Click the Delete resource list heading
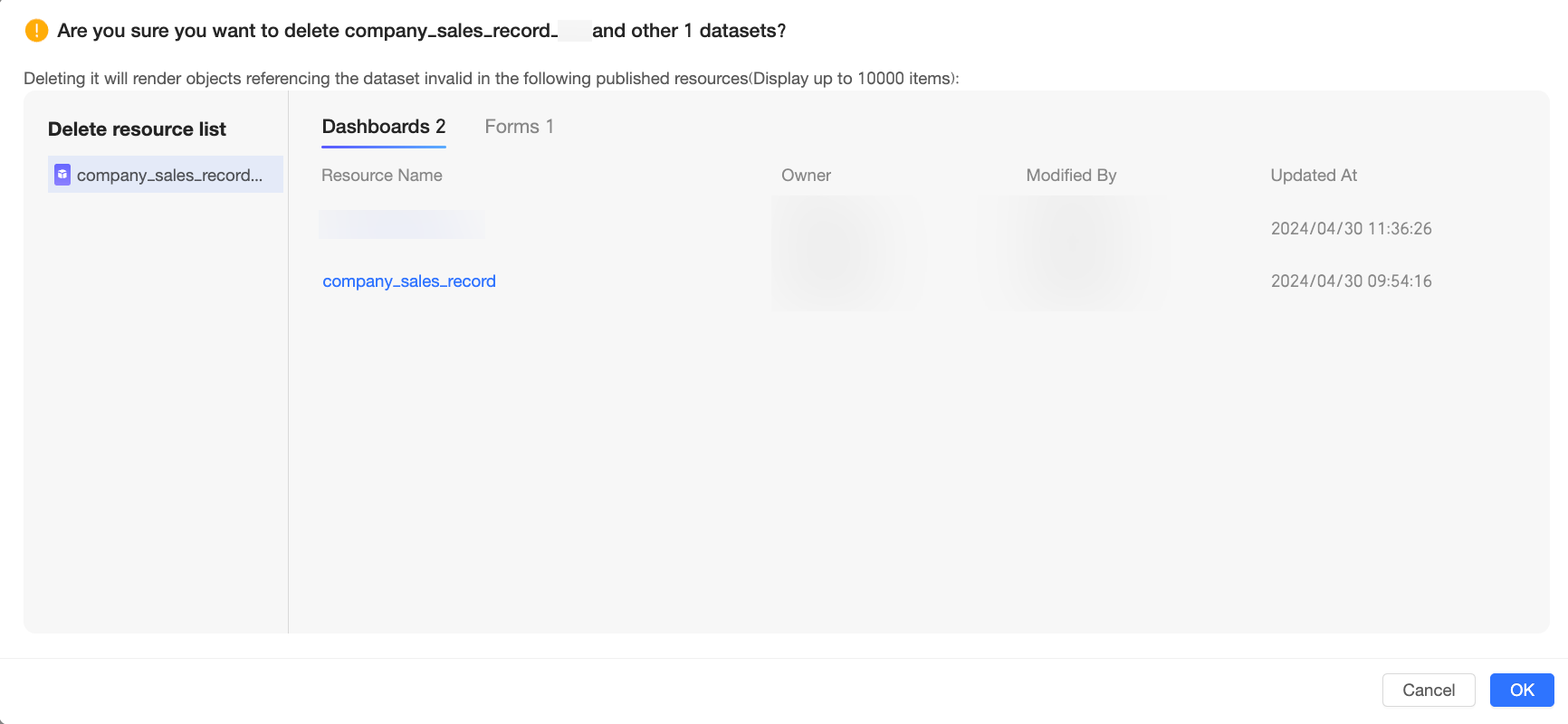The image size is (1568, 724). pos(137,129)
